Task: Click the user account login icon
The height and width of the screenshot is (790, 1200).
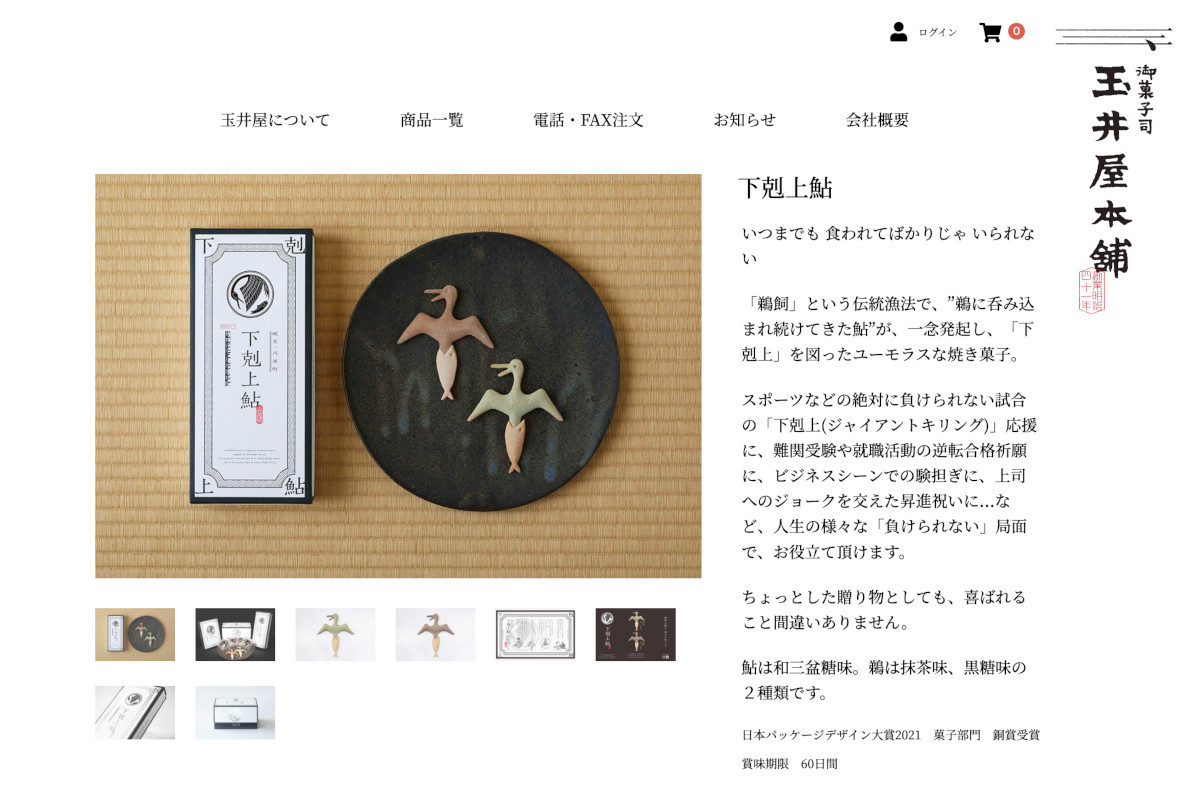Action: tap(898, 32)
